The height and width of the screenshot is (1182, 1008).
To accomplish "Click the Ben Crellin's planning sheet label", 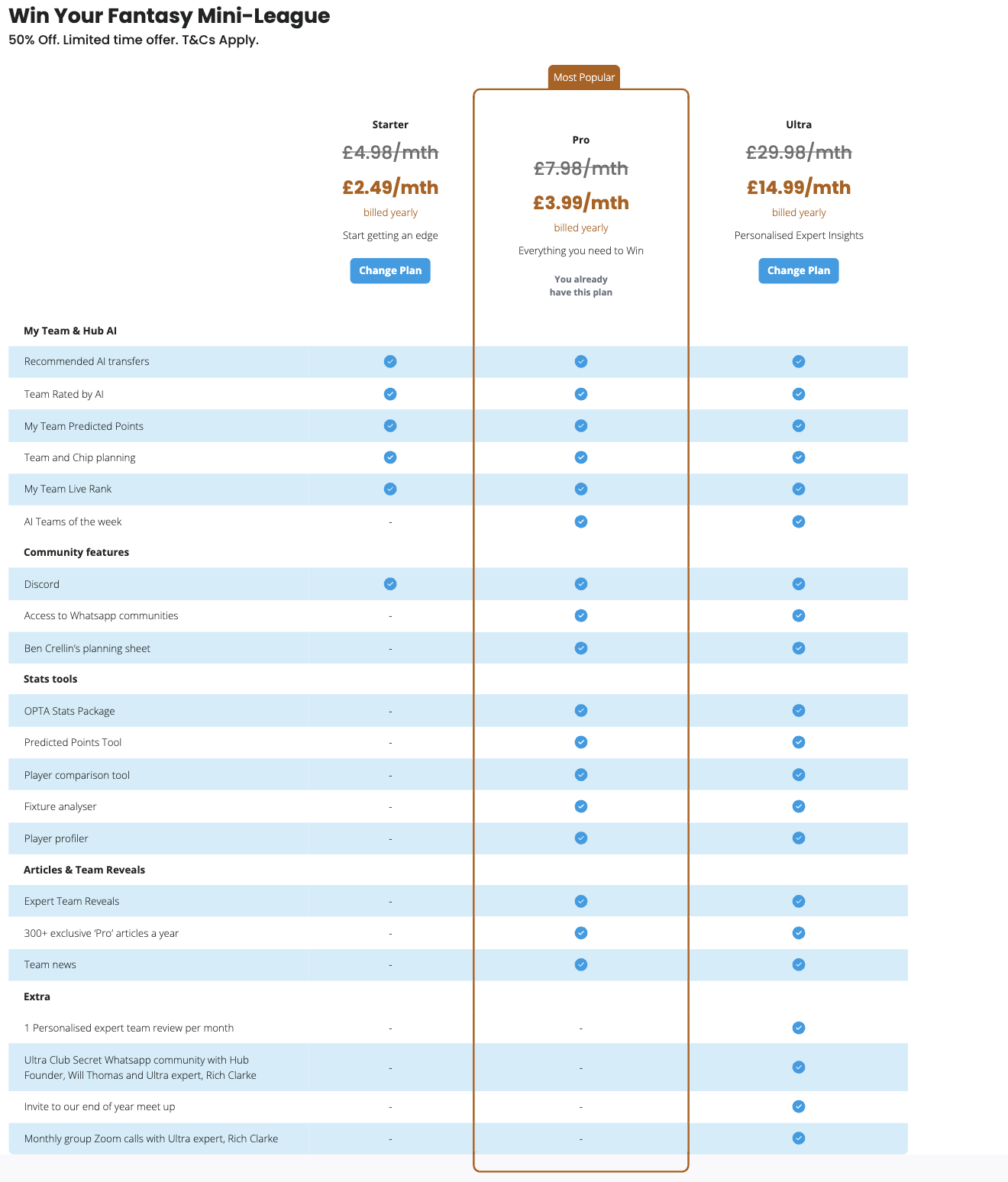I will click(87, 648).
